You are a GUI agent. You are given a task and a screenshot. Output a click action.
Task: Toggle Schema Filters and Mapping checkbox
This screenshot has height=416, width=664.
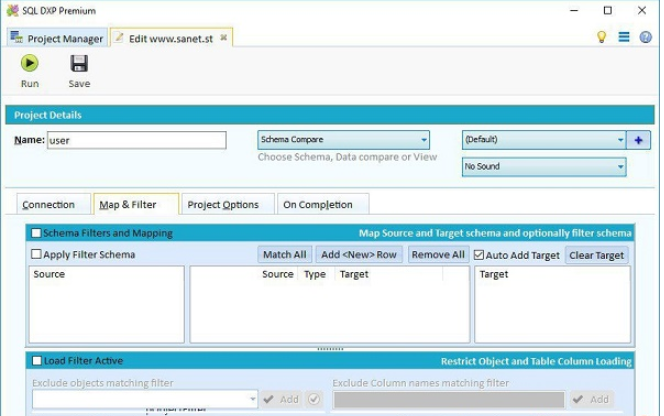point(36,233)
